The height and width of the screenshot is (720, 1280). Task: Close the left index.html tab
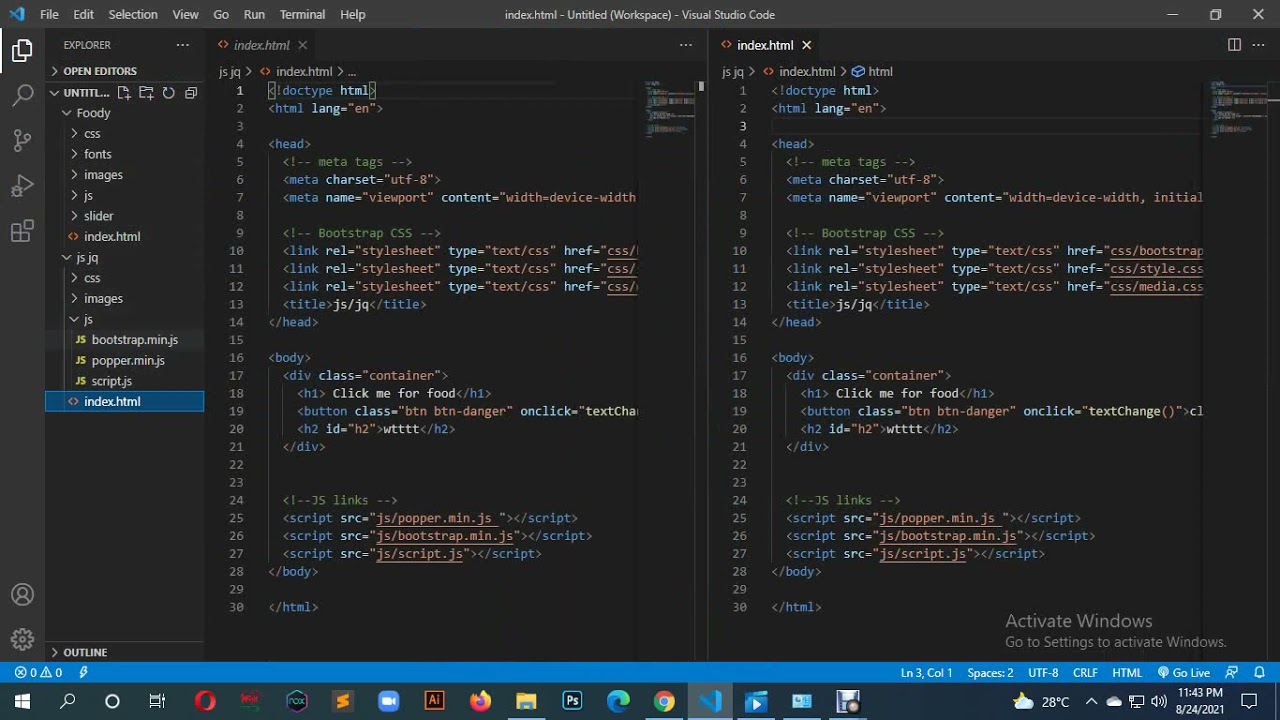[x=302, y=45]
